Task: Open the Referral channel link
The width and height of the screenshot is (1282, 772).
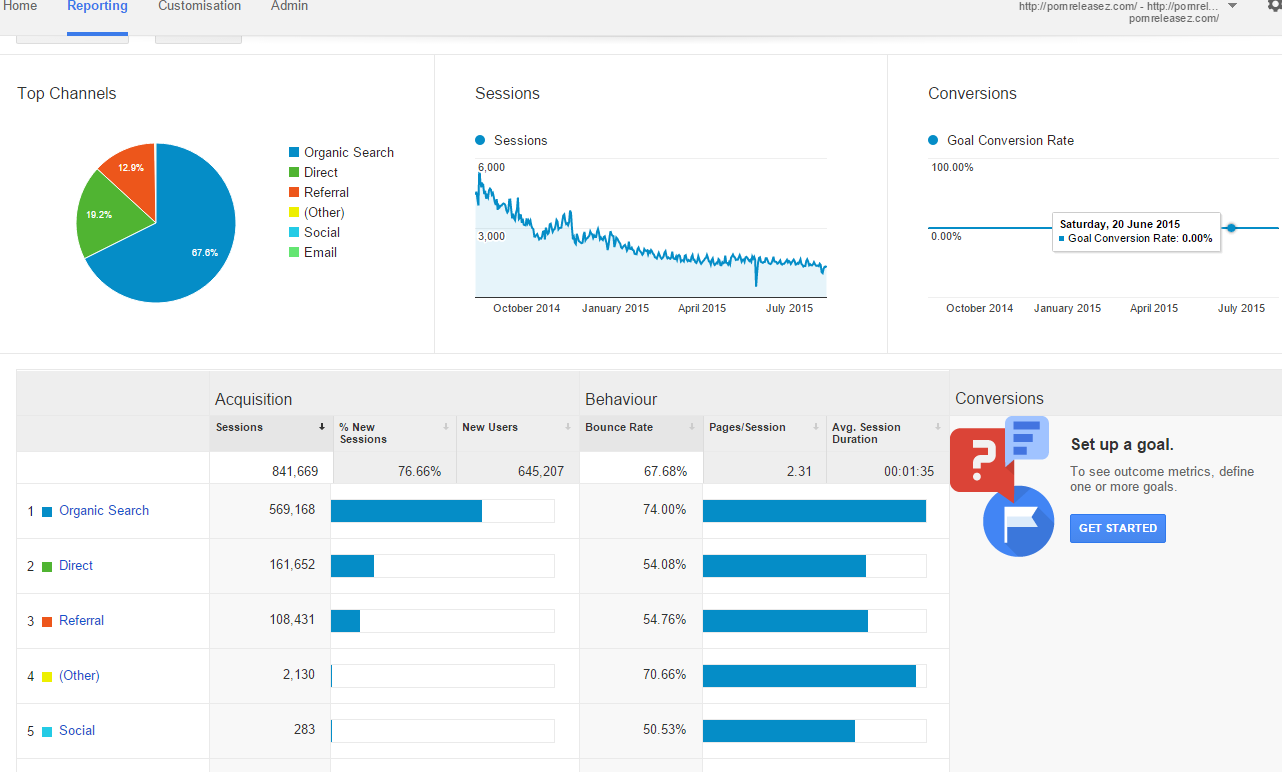Action: point(81,621)
